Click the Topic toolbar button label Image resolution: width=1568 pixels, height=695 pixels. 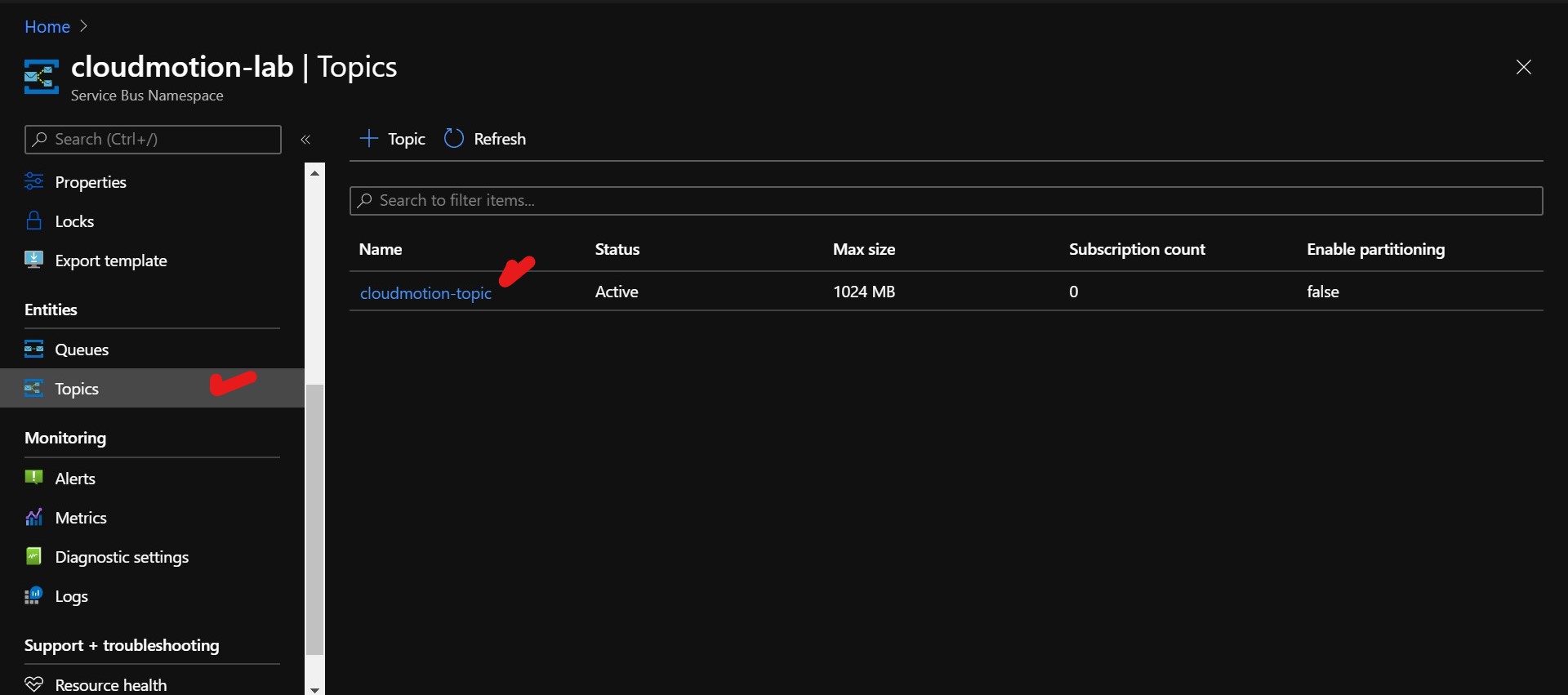(407, 139)
